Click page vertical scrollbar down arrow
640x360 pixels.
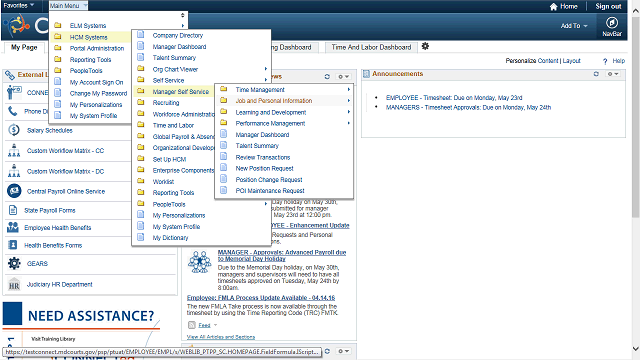[636, 349]
